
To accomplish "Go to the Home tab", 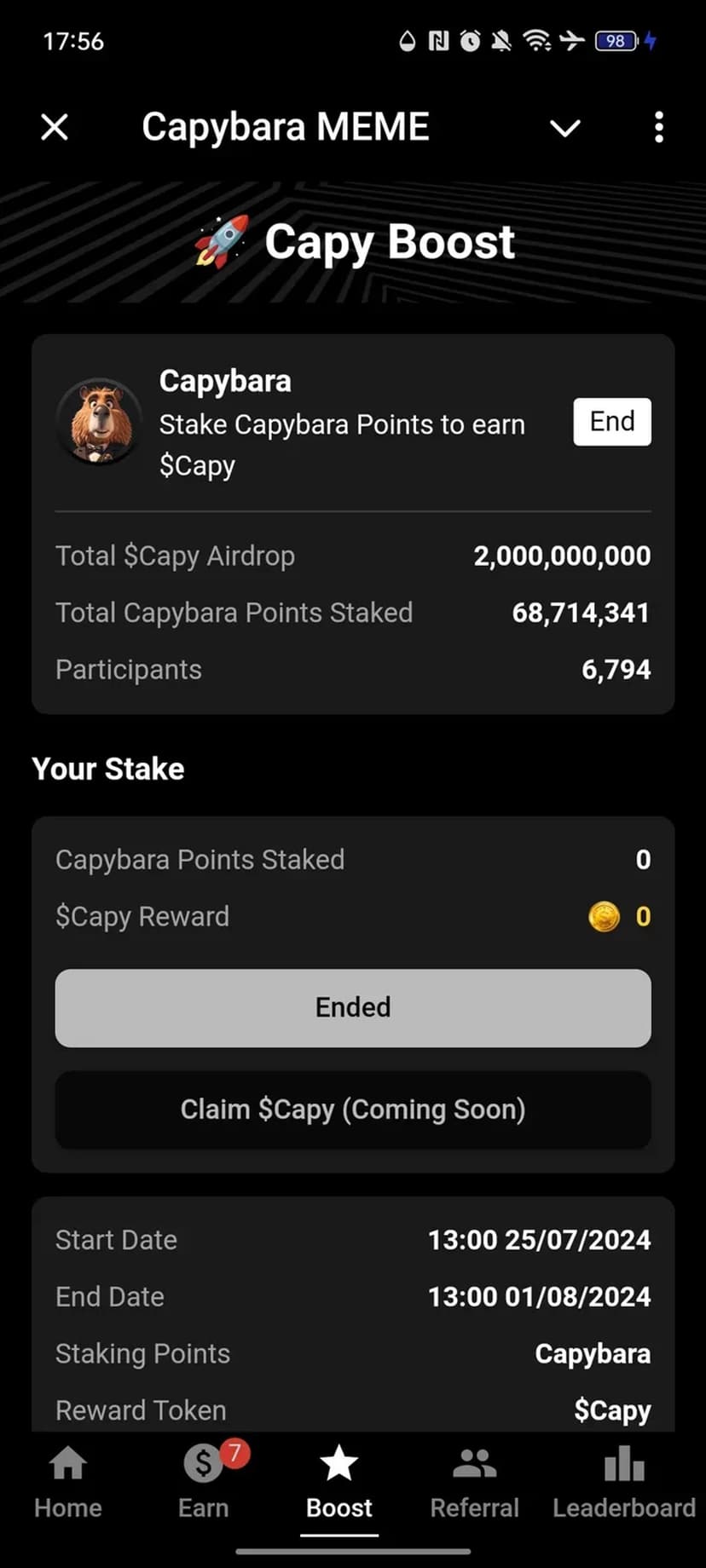I will pyautogui.click(x=68, y=1482).
